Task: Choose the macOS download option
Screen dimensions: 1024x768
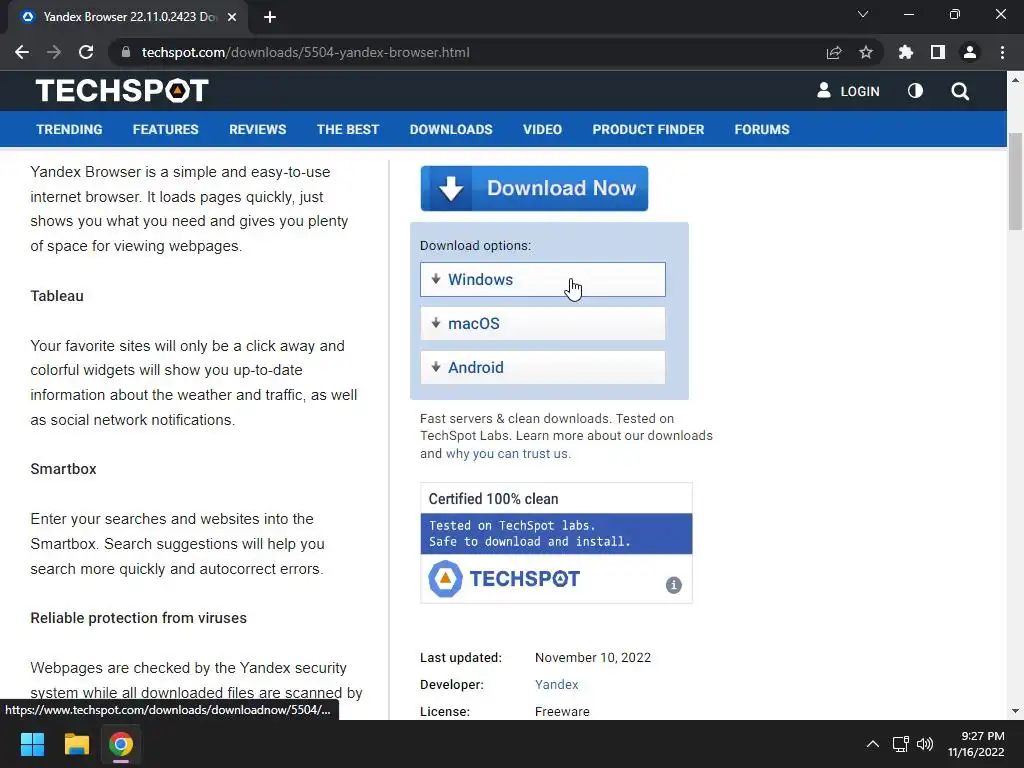Action: click(543, 323)
